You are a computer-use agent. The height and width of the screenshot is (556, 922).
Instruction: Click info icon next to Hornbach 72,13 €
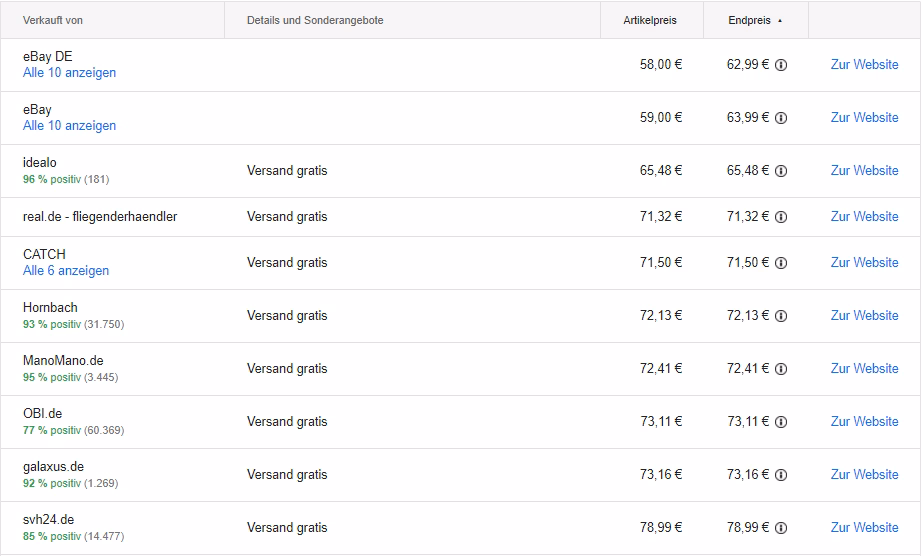pos(781,316)
